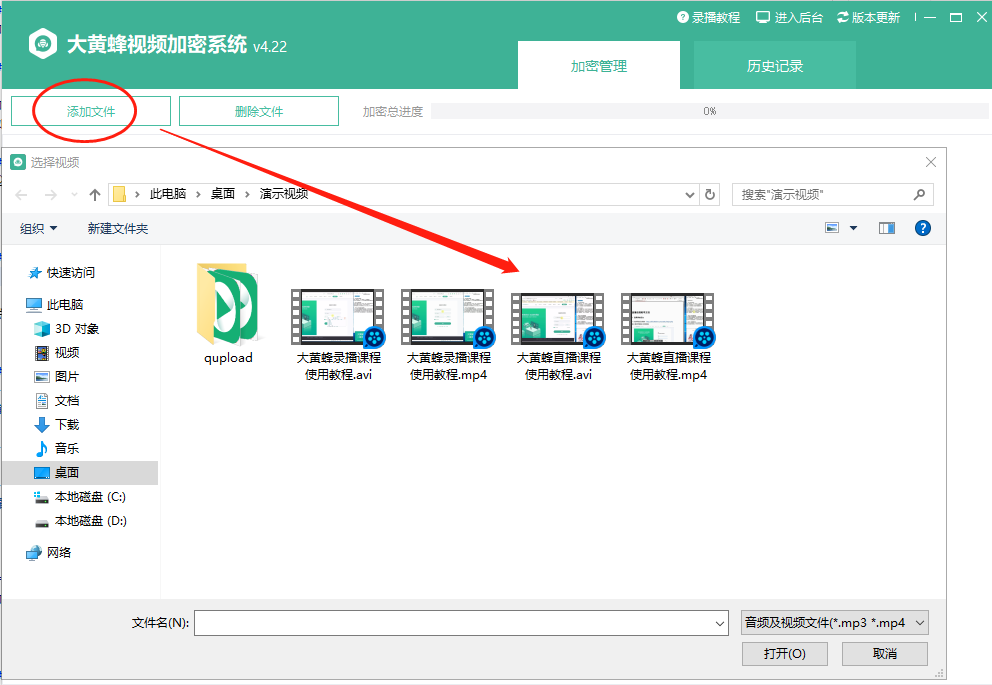The height and width of the screenshot is (685, 992).
Task: Click the 打开(O) button
Action: click(x=785, y=654)
